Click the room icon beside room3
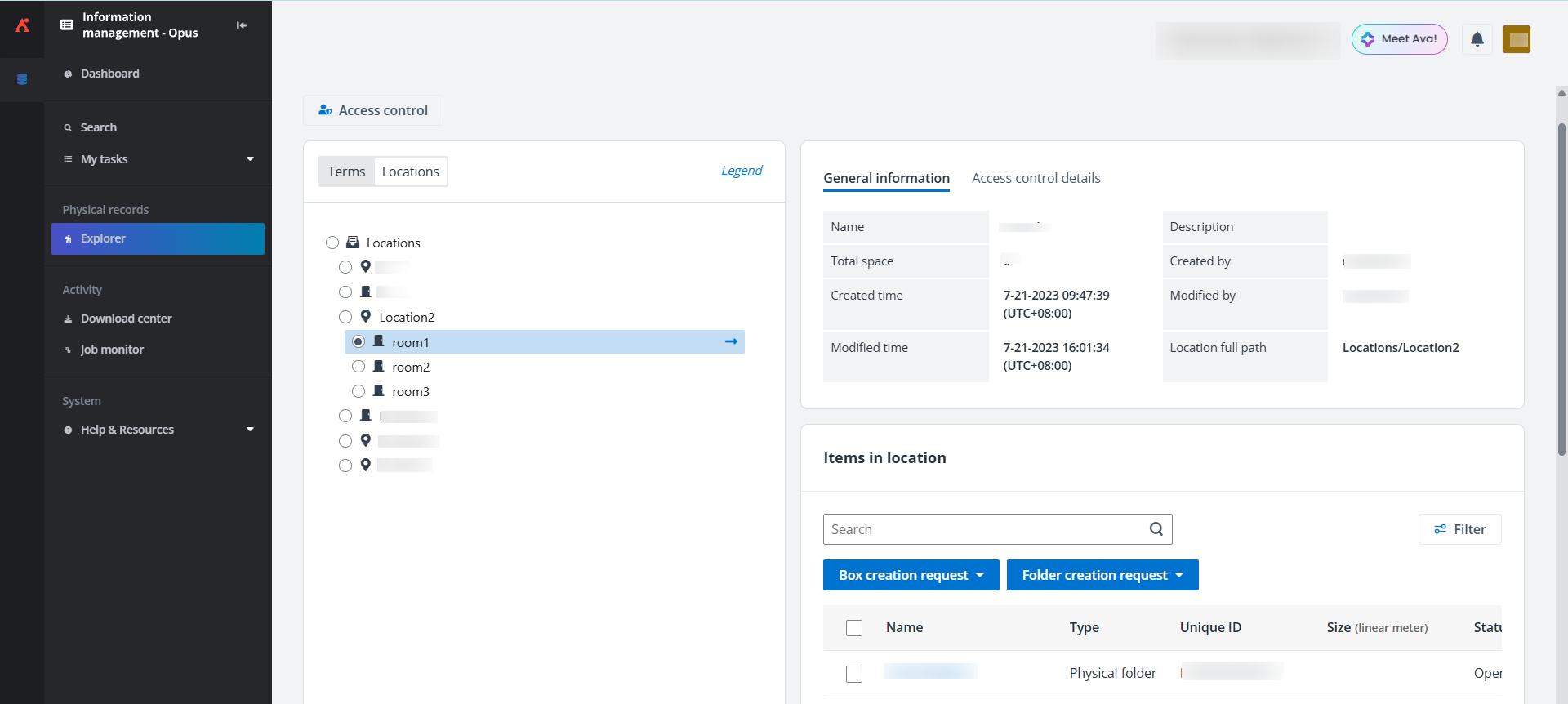 click(379, 391)
